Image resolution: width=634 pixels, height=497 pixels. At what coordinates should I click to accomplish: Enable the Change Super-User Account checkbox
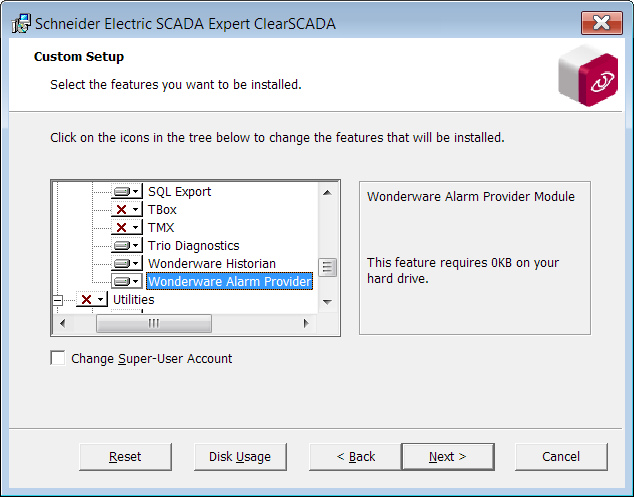58,358
